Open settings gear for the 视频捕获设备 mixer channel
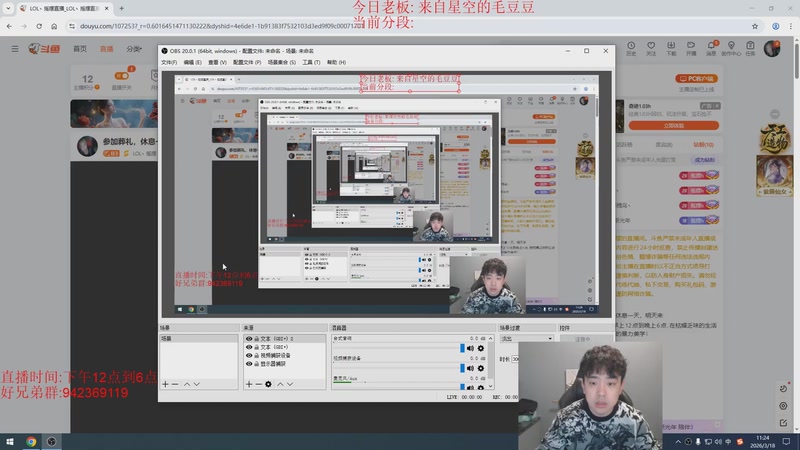The height and width of the screenshot is (450, 800). click(481, 368)
